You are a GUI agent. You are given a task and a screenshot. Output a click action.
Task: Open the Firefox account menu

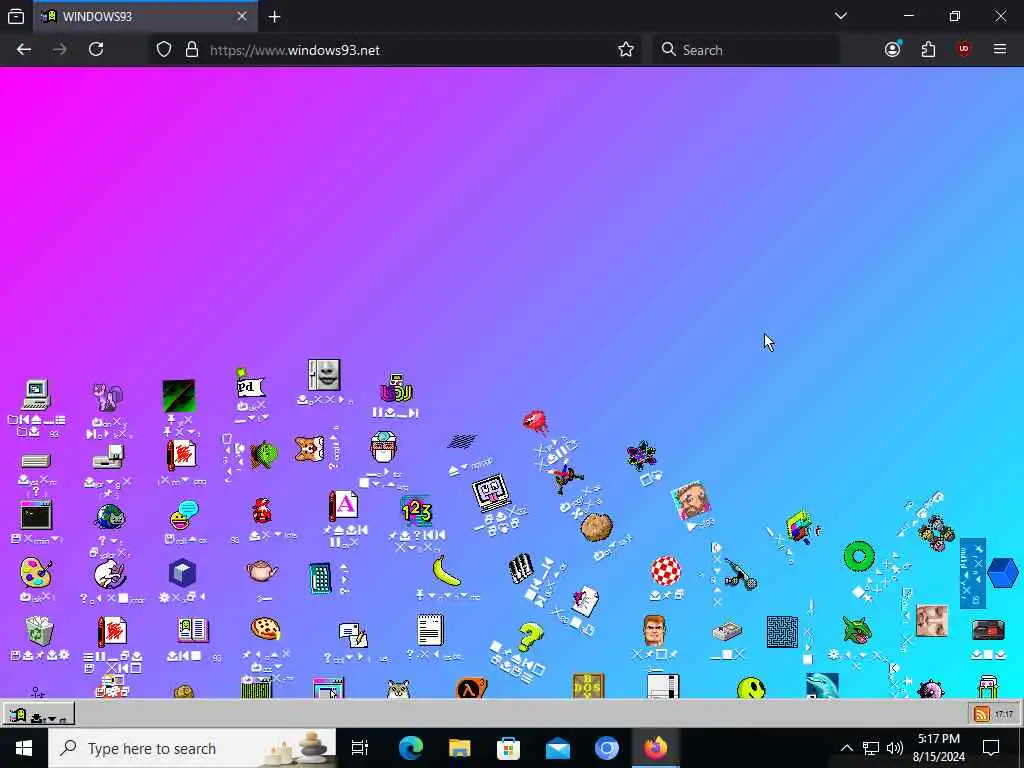click(893, 50)
